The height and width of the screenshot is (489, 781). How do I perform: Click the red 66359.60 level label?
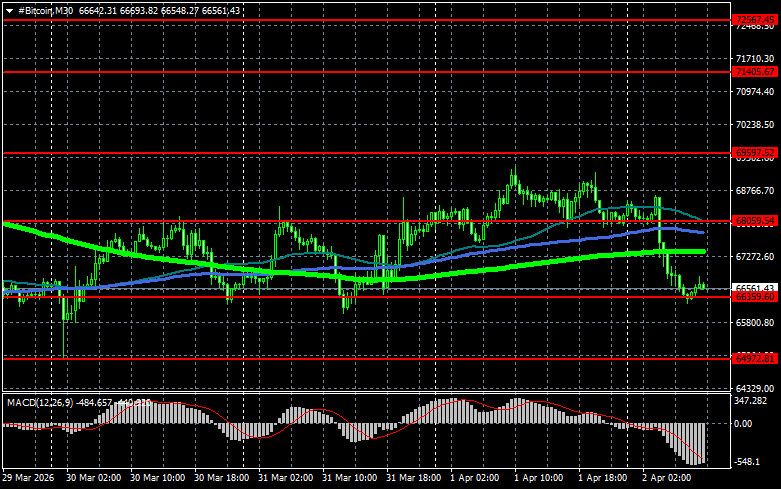coord(755,297)
